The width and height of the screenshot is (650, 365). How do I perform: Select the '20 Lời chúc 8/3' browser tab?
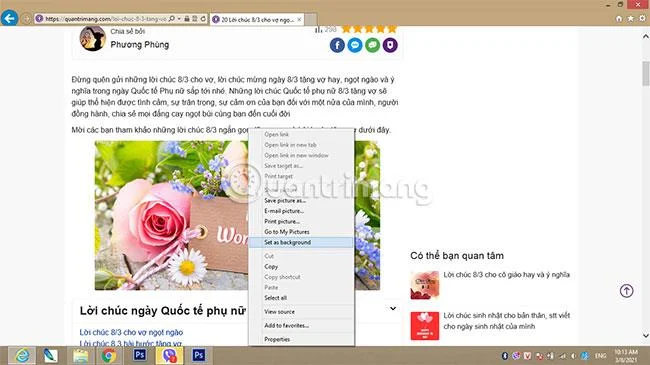point(257,19)
